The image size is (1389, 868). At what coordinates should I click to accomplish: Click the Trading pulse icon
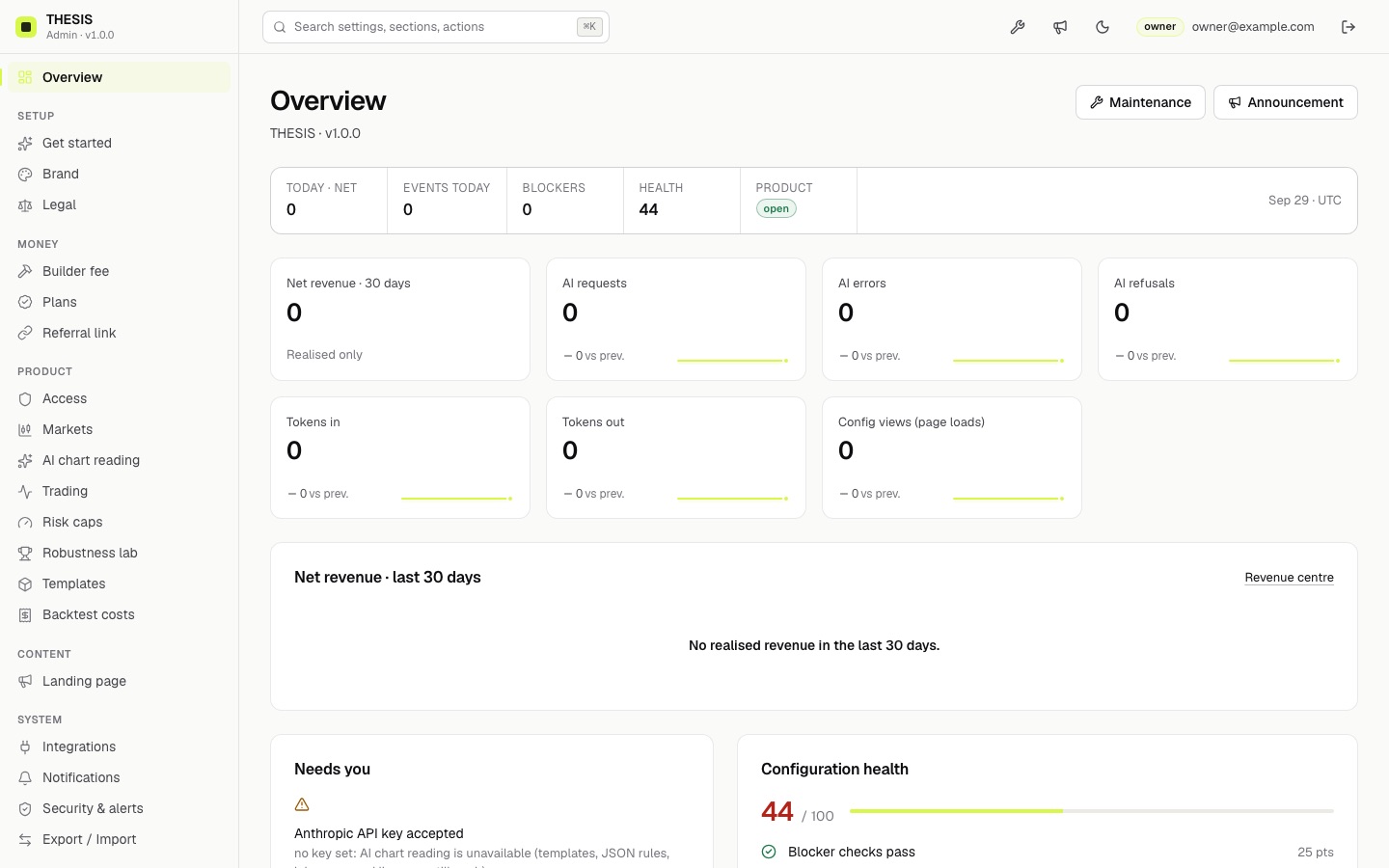pyautogui.click(x=25, y=492)
